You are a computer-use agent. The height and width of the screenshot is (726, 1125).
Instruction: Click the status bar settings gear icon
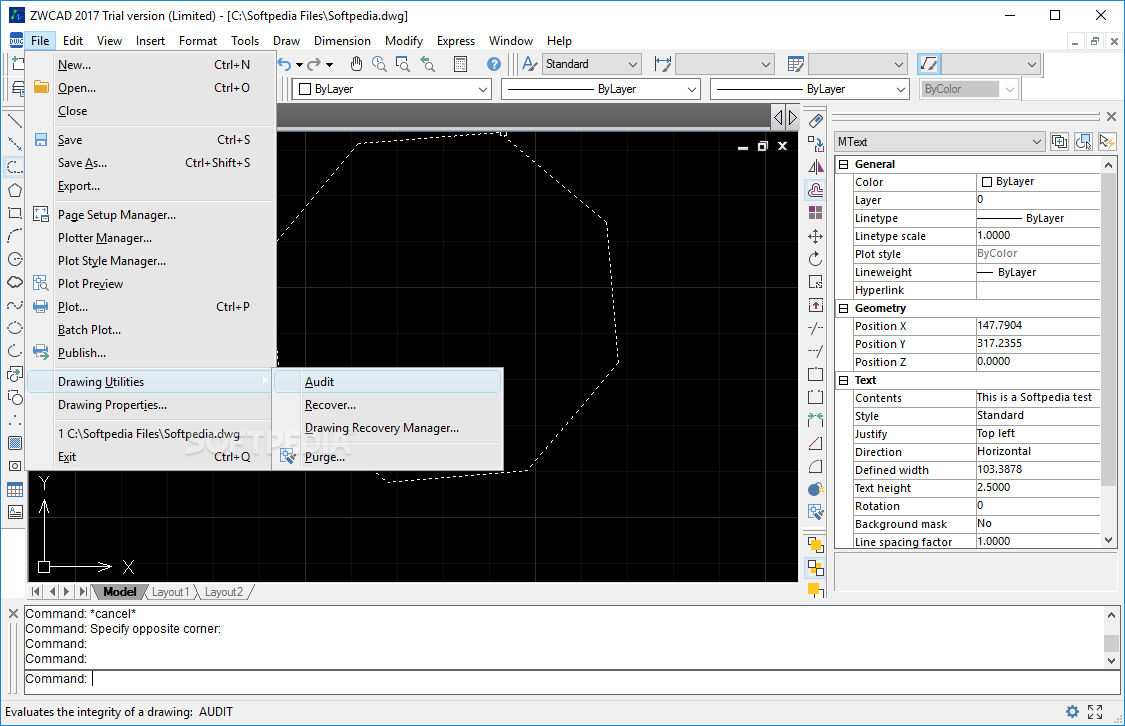1072,712
